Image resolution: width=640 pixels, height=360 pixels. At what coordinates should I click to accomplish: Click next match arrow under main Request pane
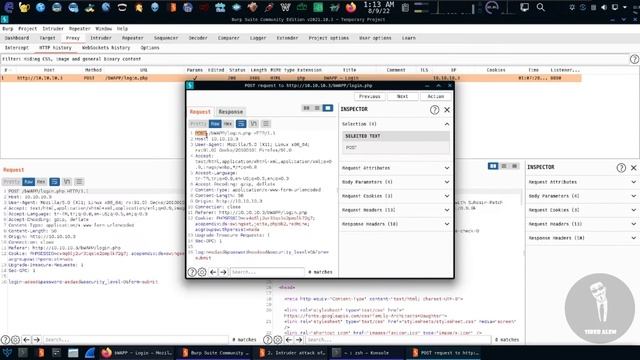tap(36, 340)
